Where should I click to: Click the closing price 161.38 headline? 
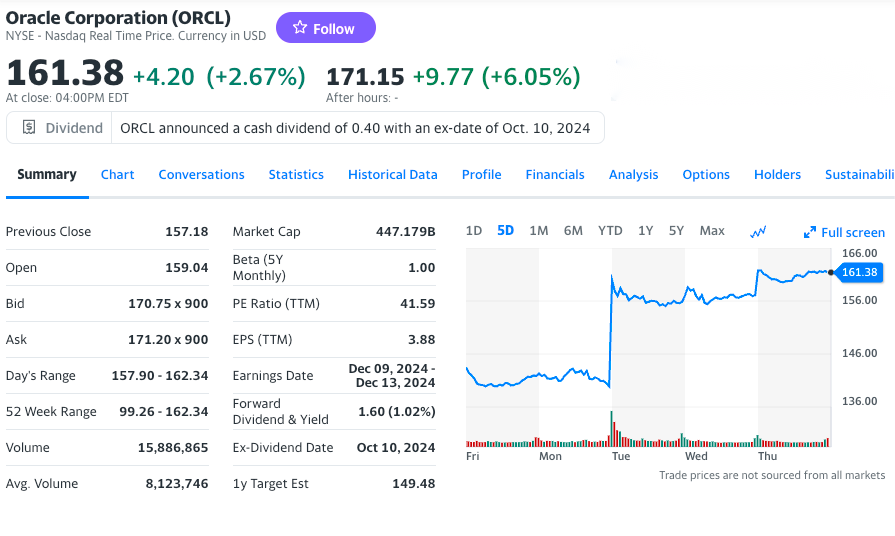point(65,73)
